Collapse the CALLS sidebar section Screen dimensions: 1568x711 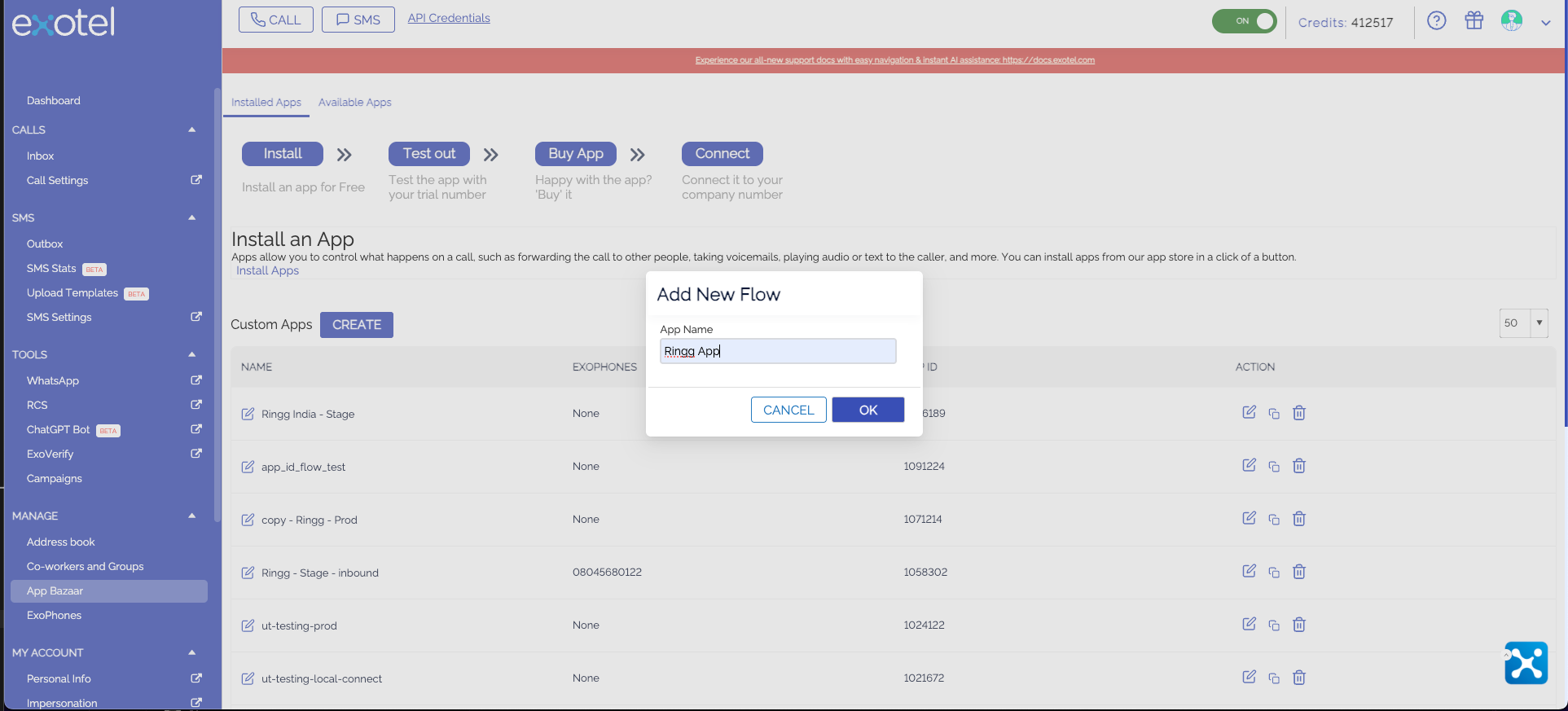(192, 129)
